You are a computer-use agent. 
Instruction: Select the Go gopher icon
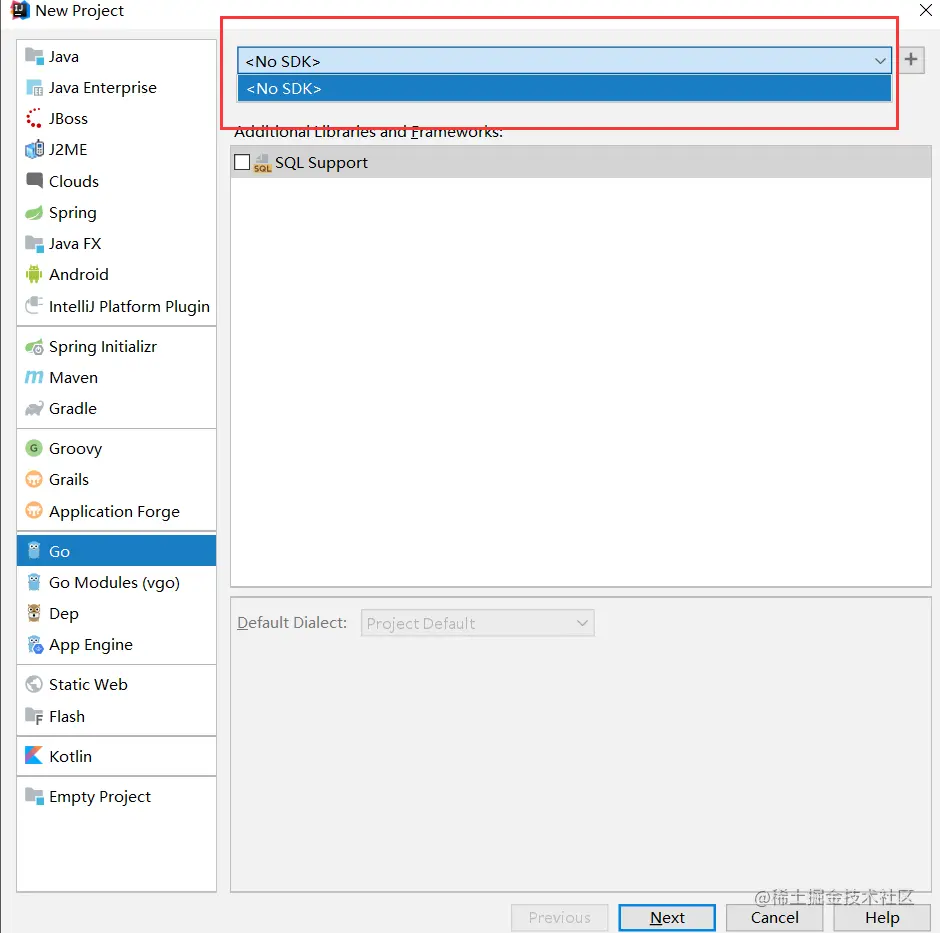pyautogui.click(x=34, y=551)
